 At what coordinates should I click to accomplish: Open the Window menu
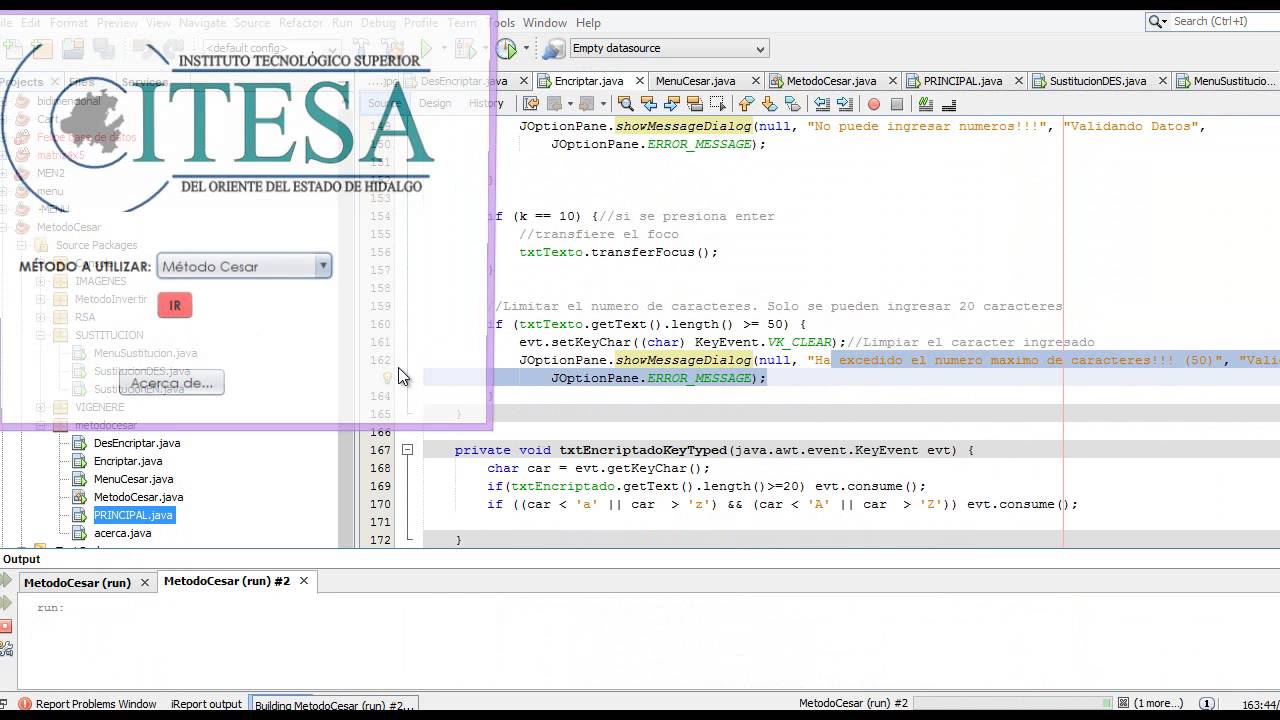point(544,22)
